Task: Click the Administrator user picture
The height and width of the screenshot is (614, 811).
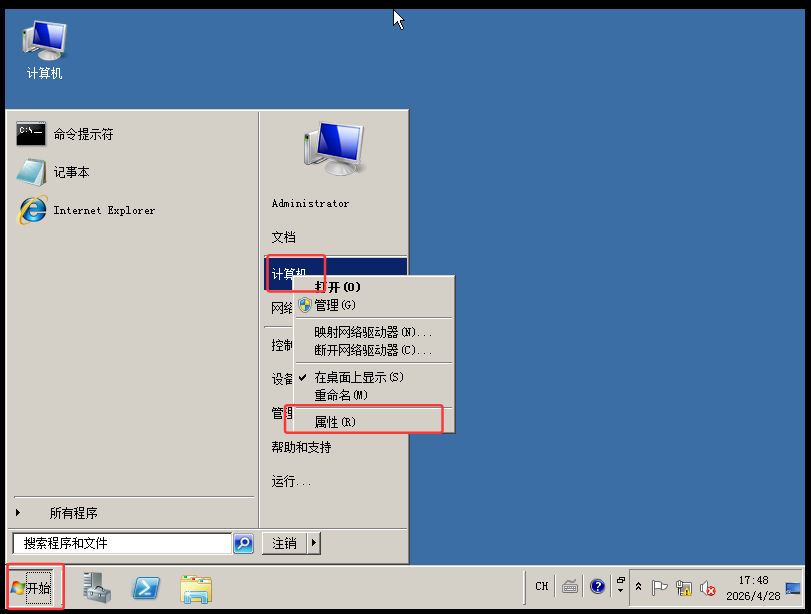Action: coord(334,149)
